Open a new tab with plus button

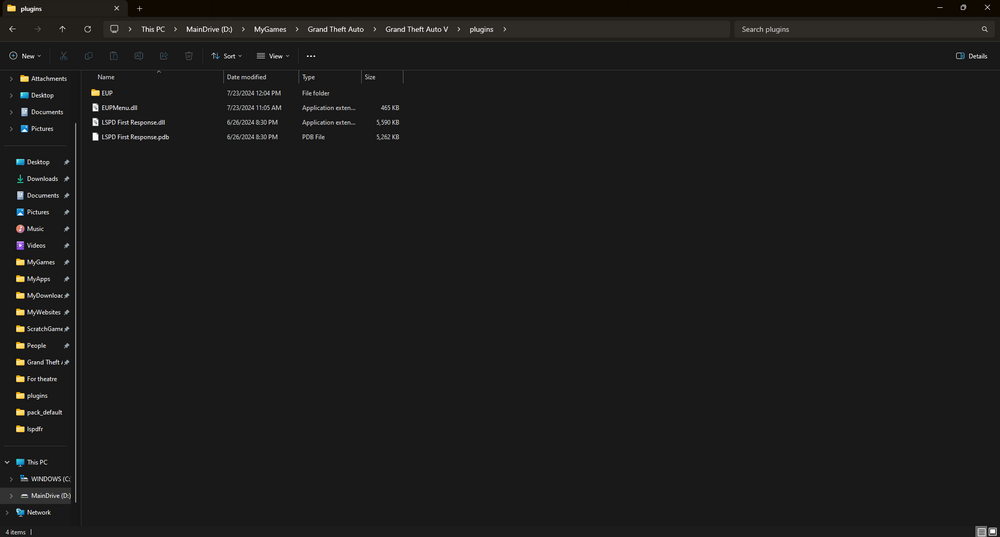coord(139,9)
